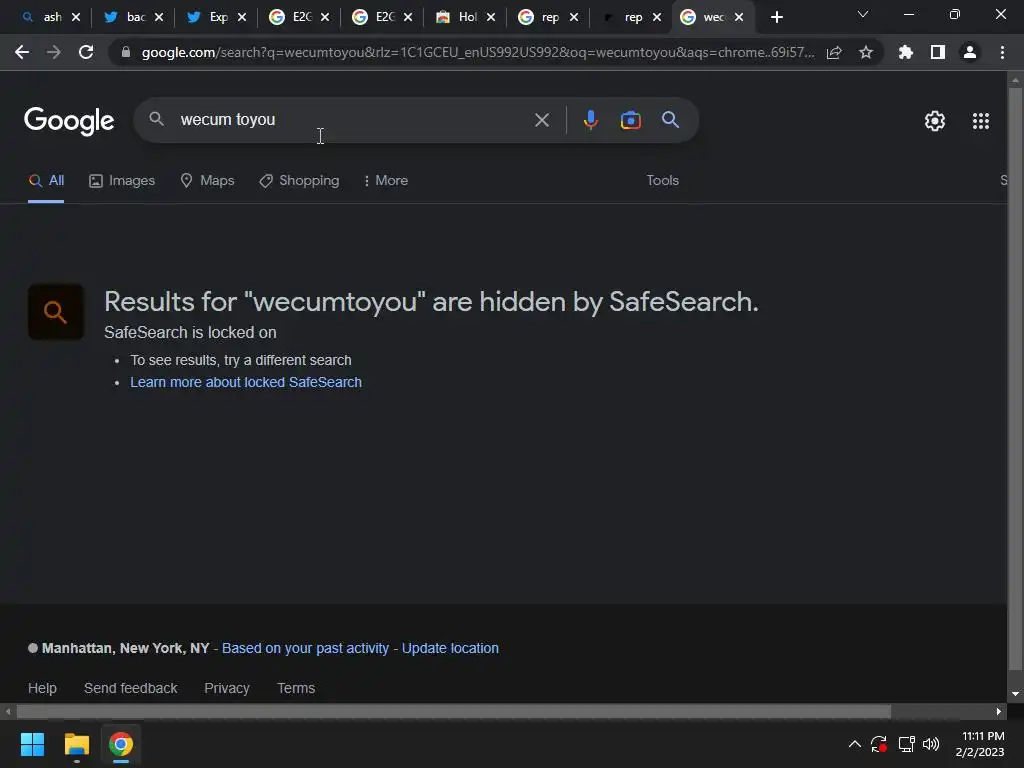
Task: Open the volume speaker icon
Action: point(931,744)
